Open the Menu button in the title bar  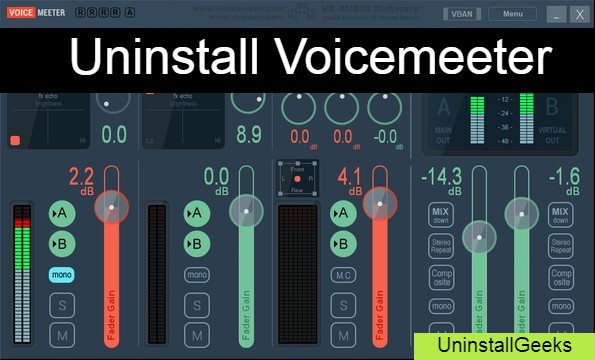(x=513, y=14)
